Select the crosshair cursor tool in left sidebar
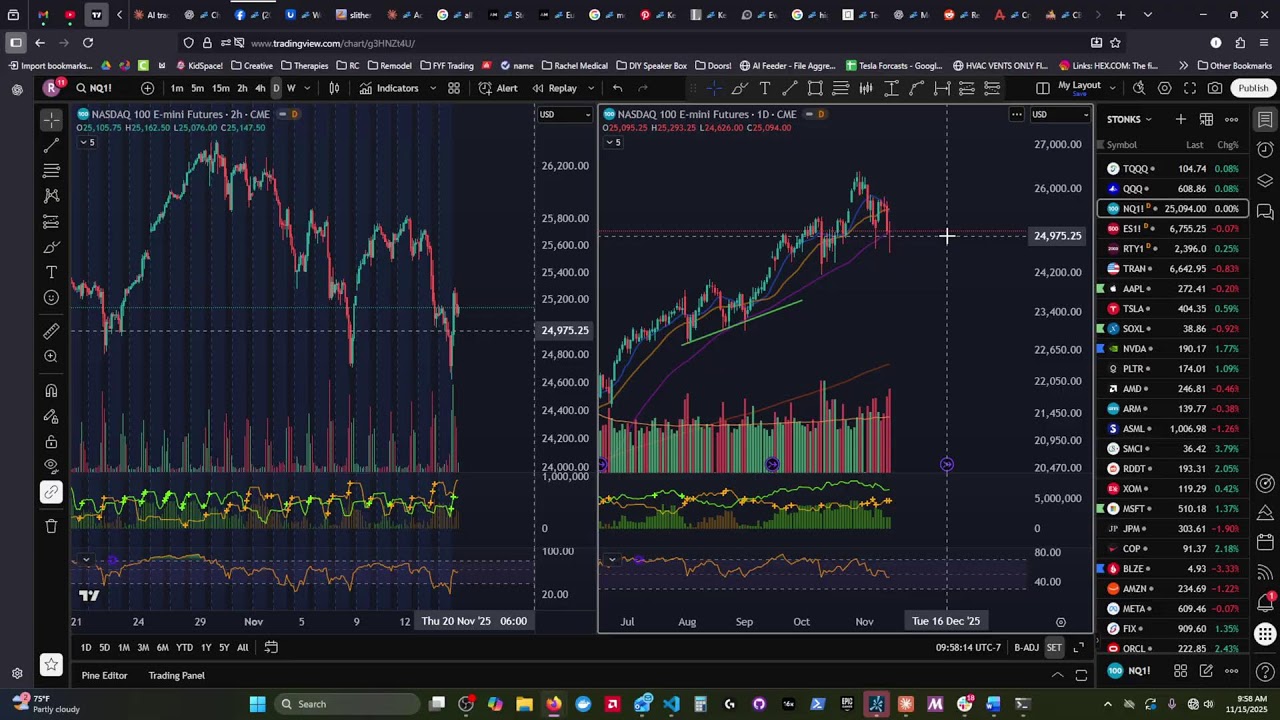1280x720 pixels. coord(51,120)
